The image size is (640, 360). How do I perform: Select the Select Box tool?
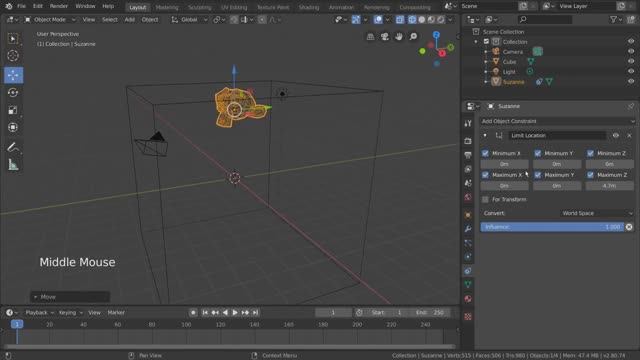pyautogui.click(x=13, y=39)
